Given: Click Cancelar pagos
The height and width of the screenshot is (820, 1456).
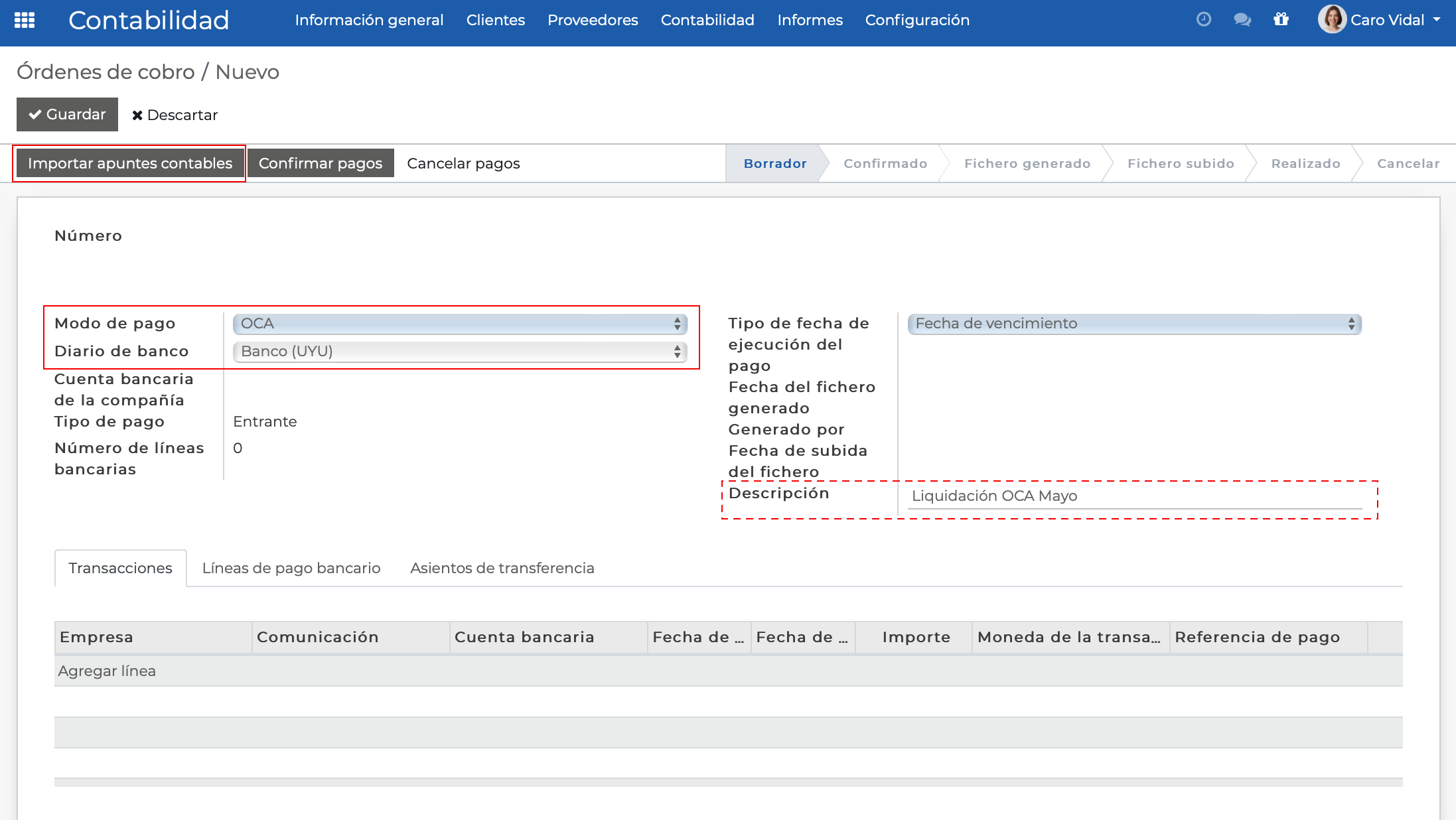Looking at the screenshot, I should [x=463, y=163].
